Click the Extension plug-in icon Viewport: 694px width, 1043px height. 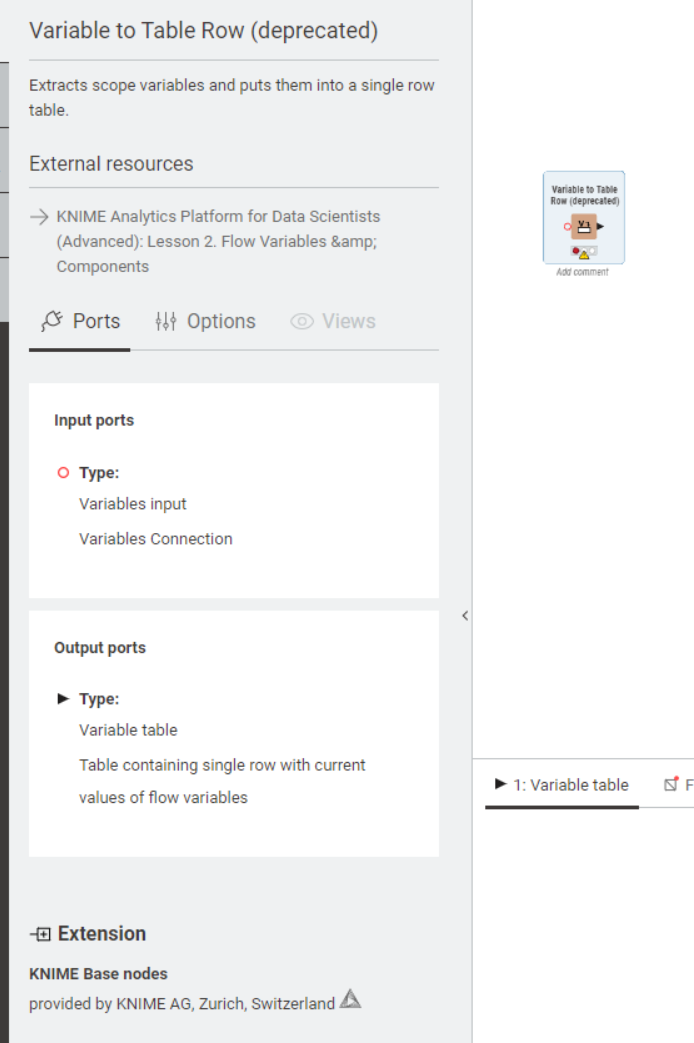click(41, 934)
